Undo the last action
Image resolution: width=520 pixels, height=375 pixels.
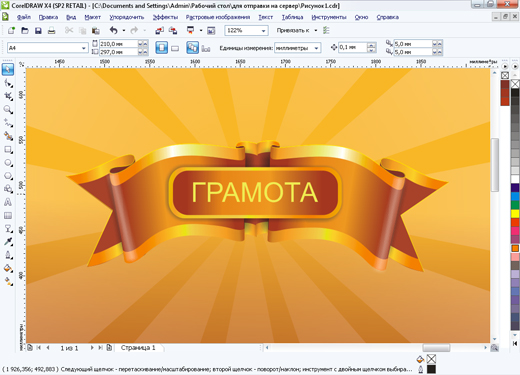(114, 30)
